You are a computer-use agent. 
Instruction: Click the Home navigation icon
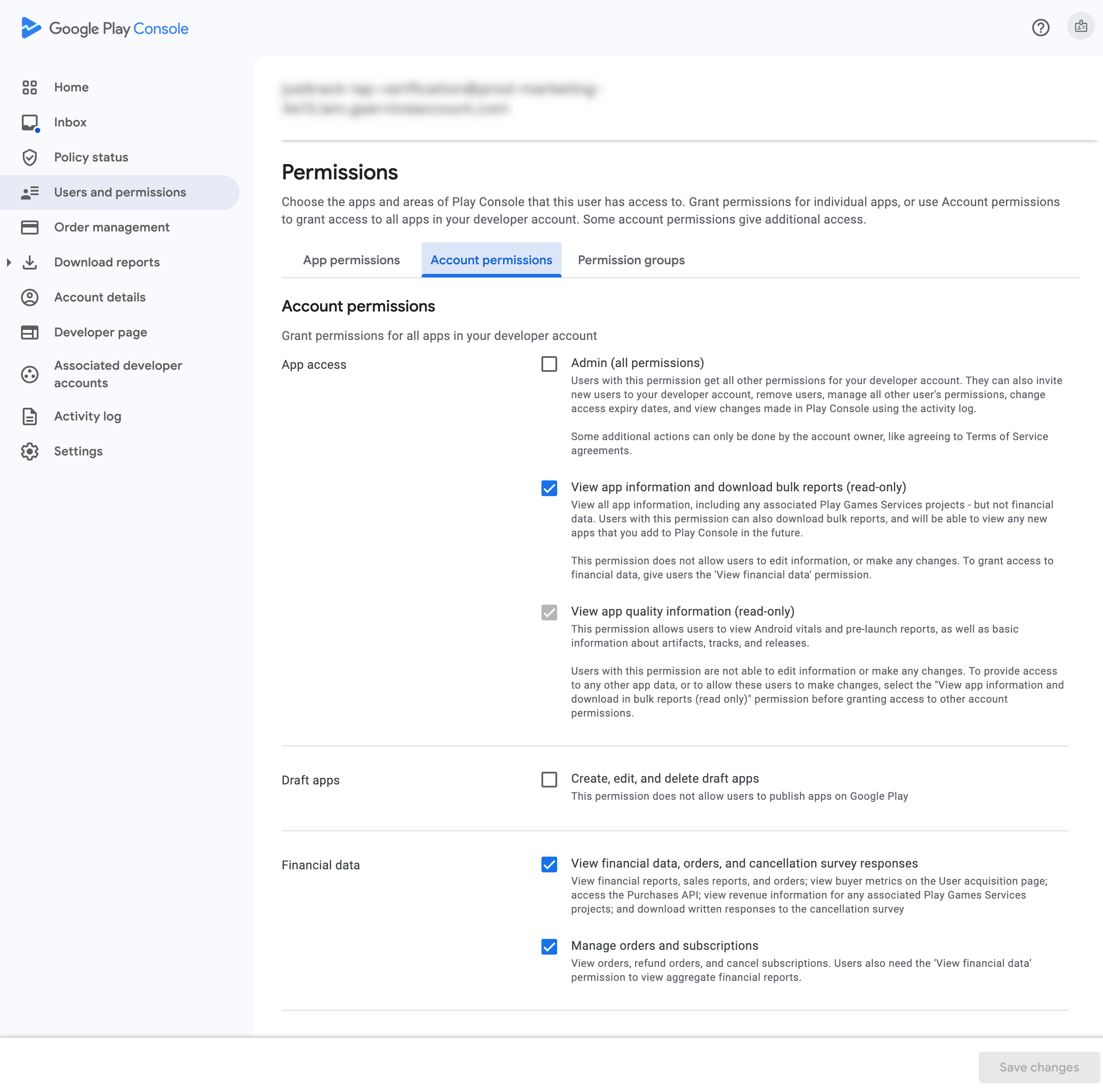30,88
